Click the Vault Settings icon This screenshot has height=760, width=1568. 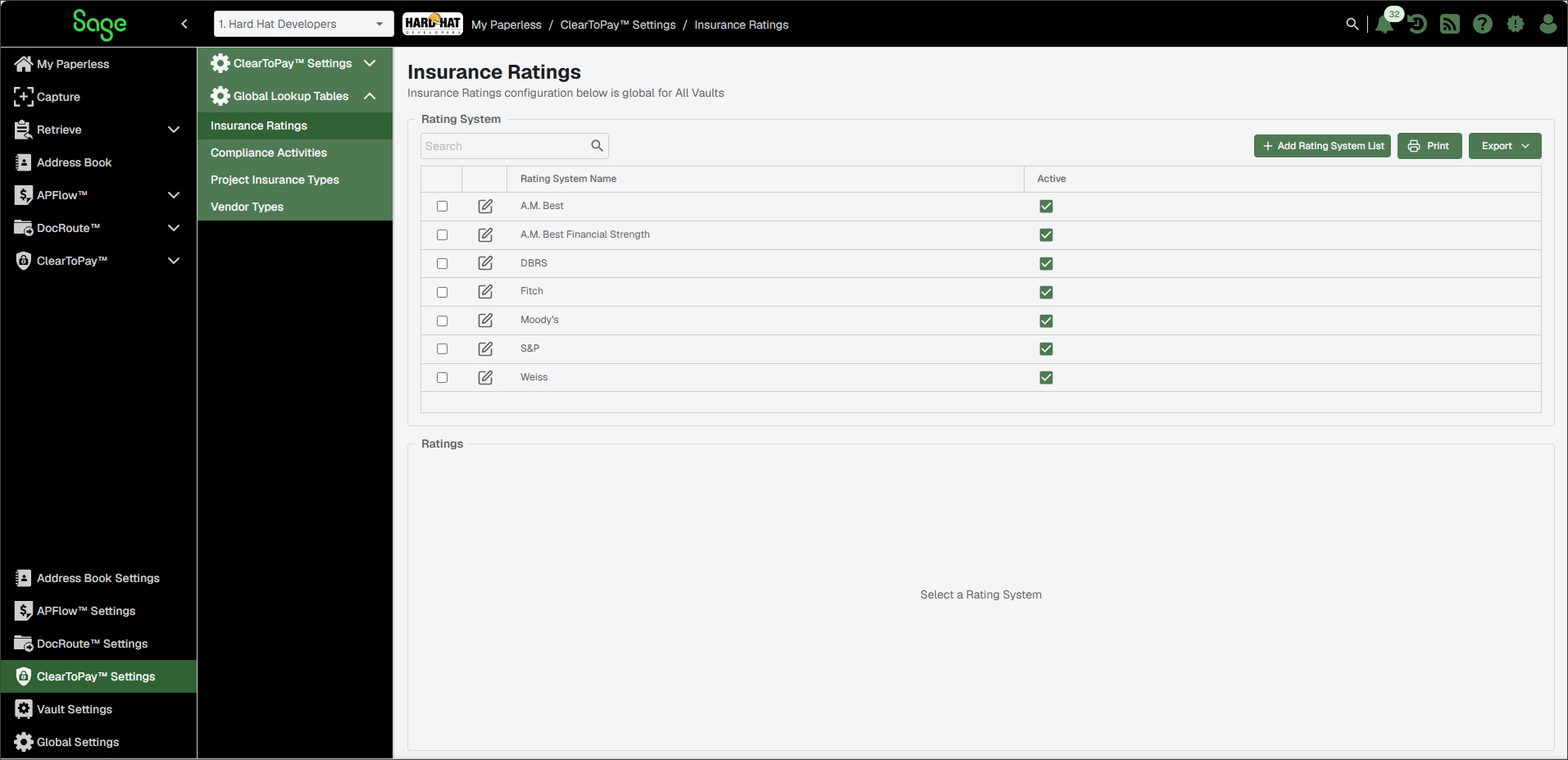24,709
